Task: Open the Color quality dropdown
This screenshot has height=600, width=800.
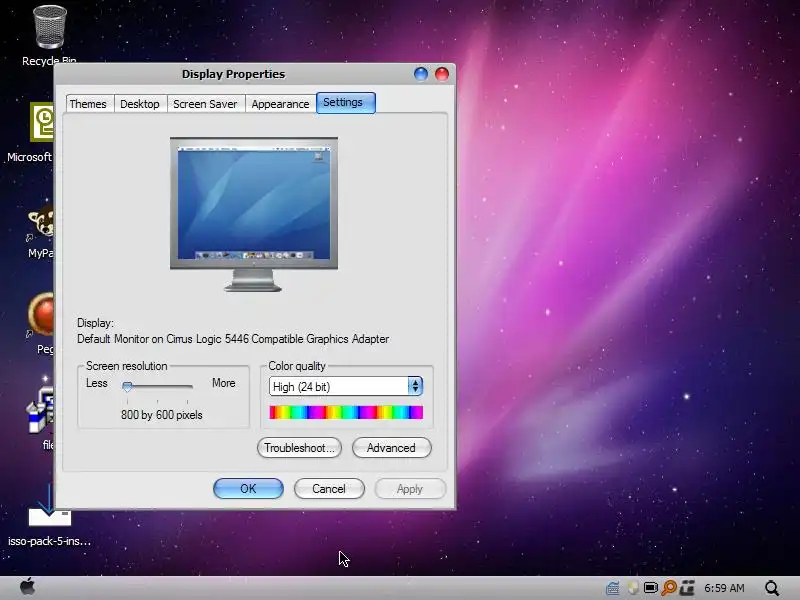Action: (x=346, y=386)
